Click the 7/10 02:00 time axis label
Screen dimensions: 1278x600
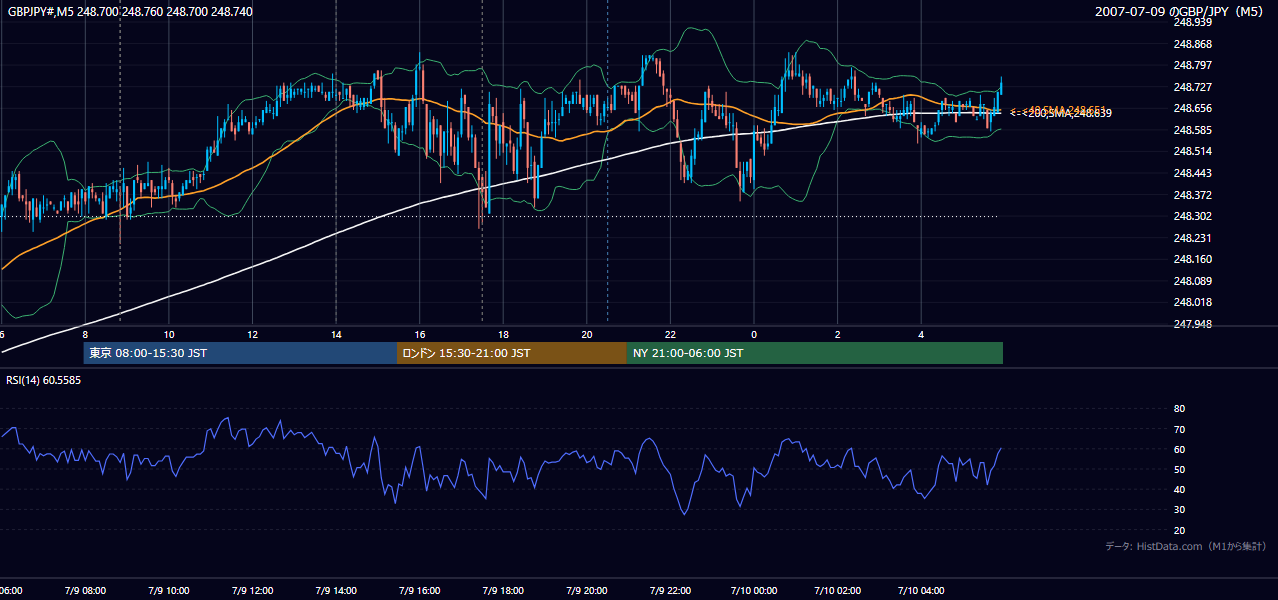pos(837,591)
